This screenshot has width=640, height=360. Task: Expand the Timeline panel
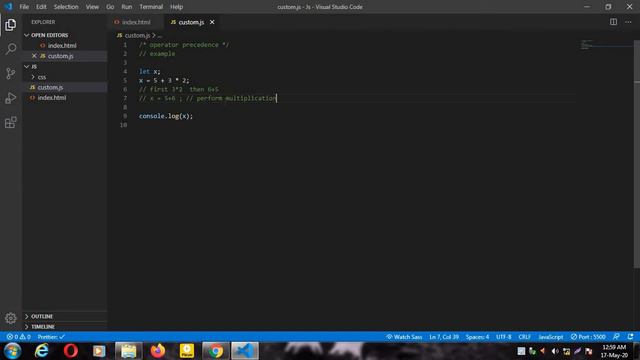[x=42, y=327]
